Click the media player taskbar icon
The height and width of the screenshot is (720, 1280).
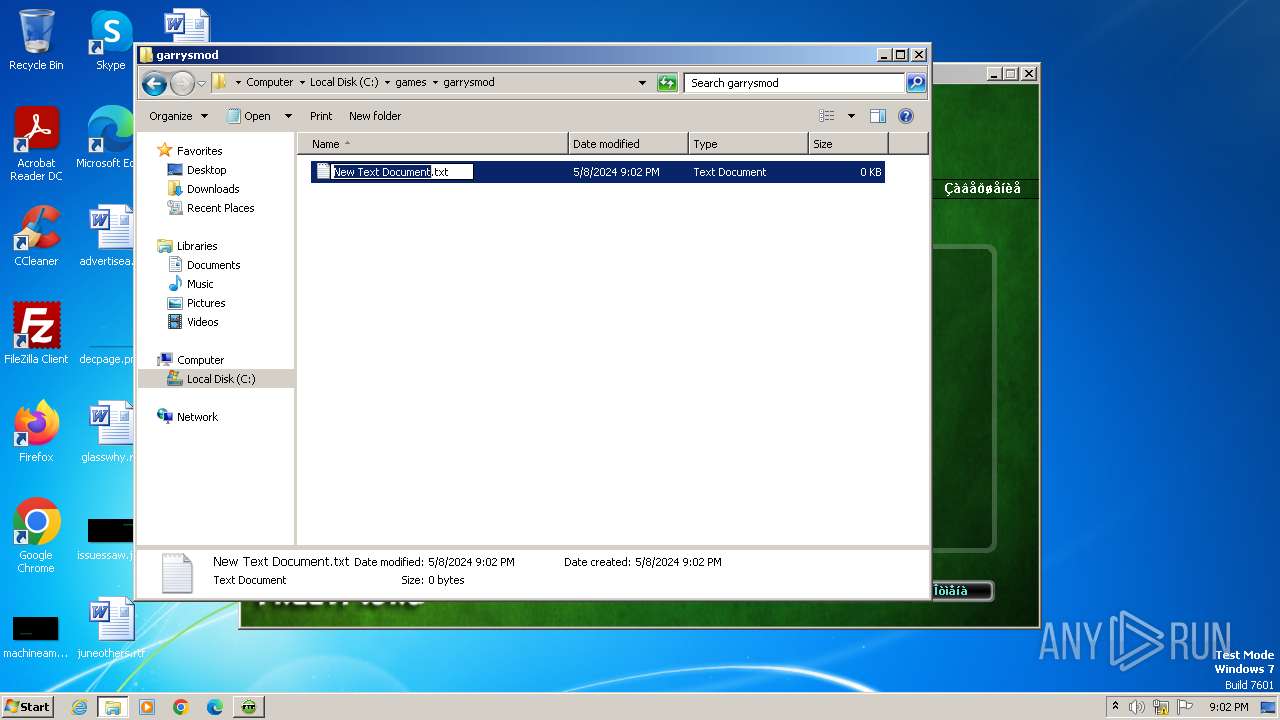tap(147, 707)
